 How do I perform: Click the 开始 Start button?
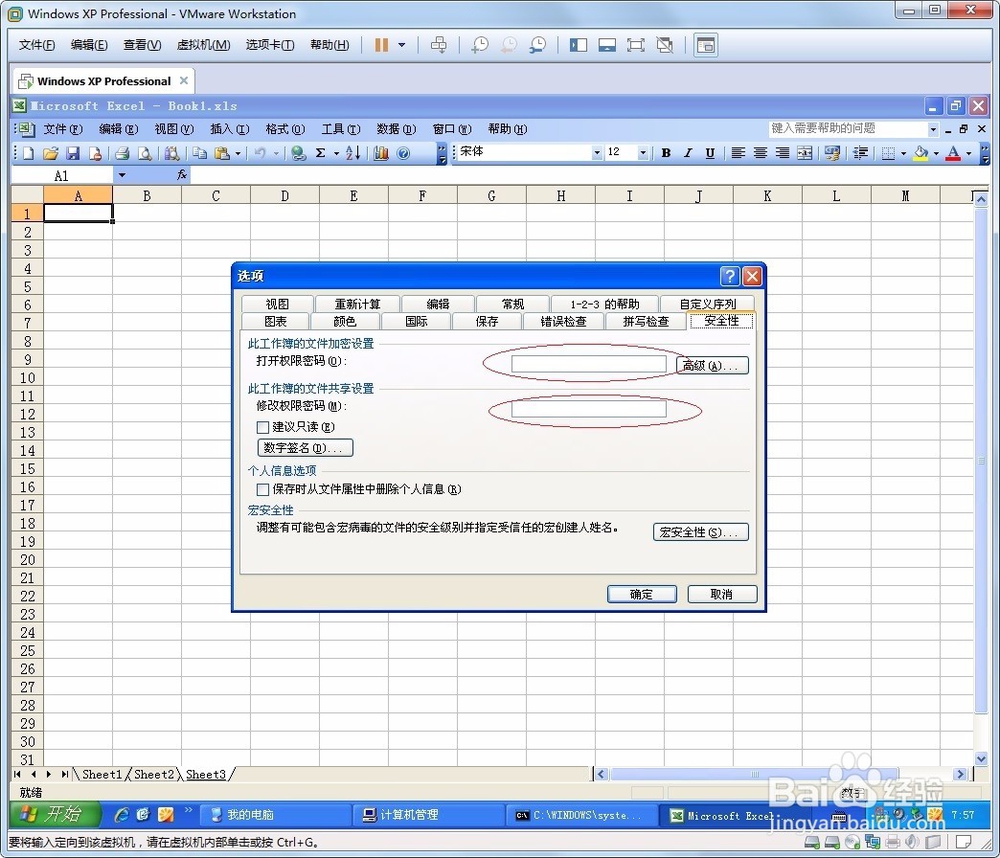click(55, 815)
